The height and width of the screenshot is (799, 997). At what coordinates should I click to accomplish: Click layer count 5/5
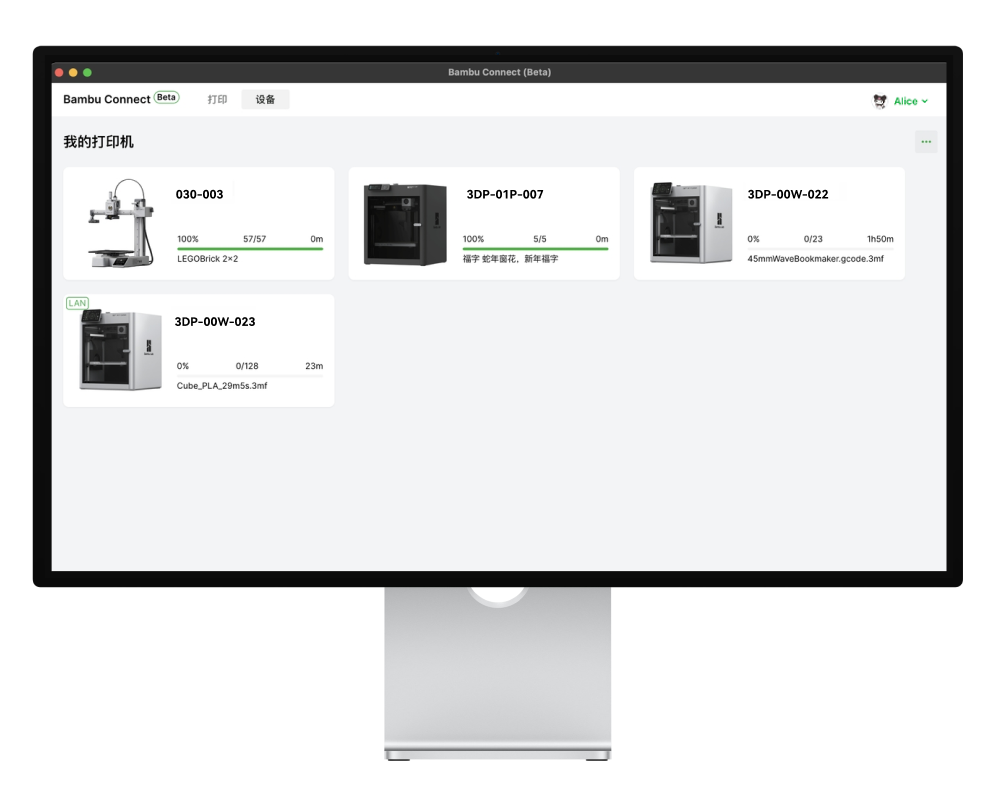pos(540,239)
